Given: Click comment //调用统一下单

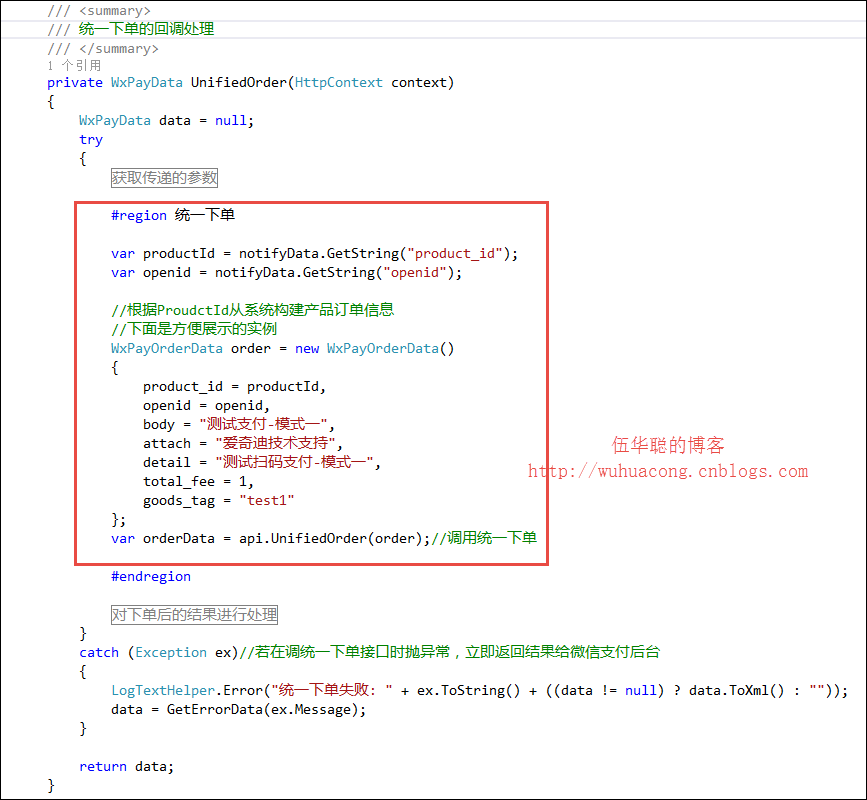Looking at the screenshot, I should (484, 538).
